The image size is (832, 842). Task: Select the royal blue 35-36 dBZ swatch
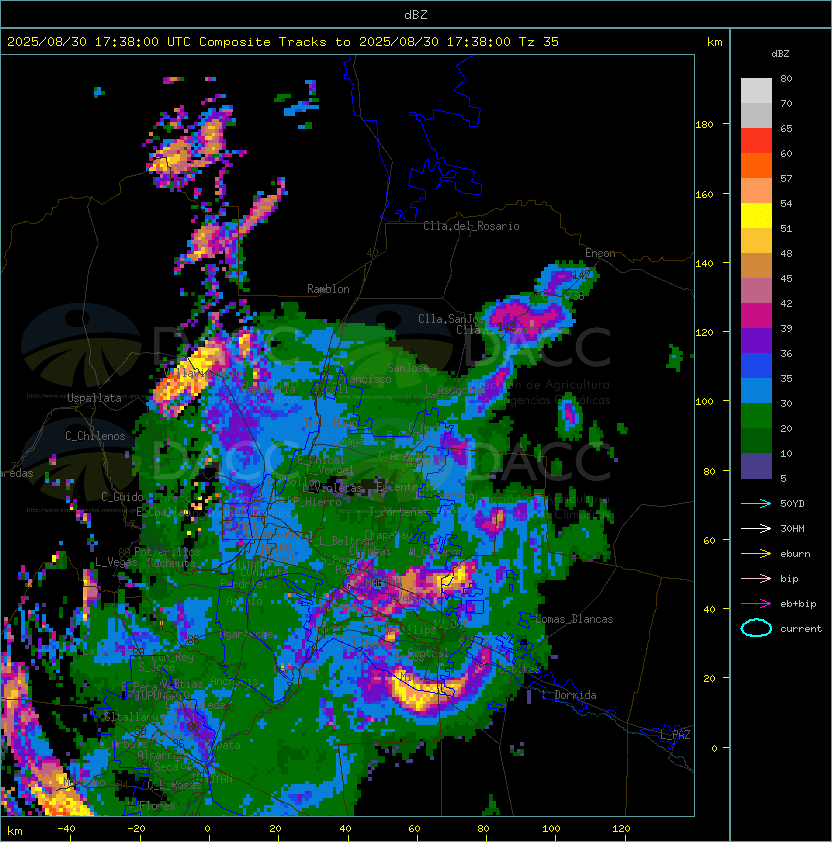pos(756,366)
